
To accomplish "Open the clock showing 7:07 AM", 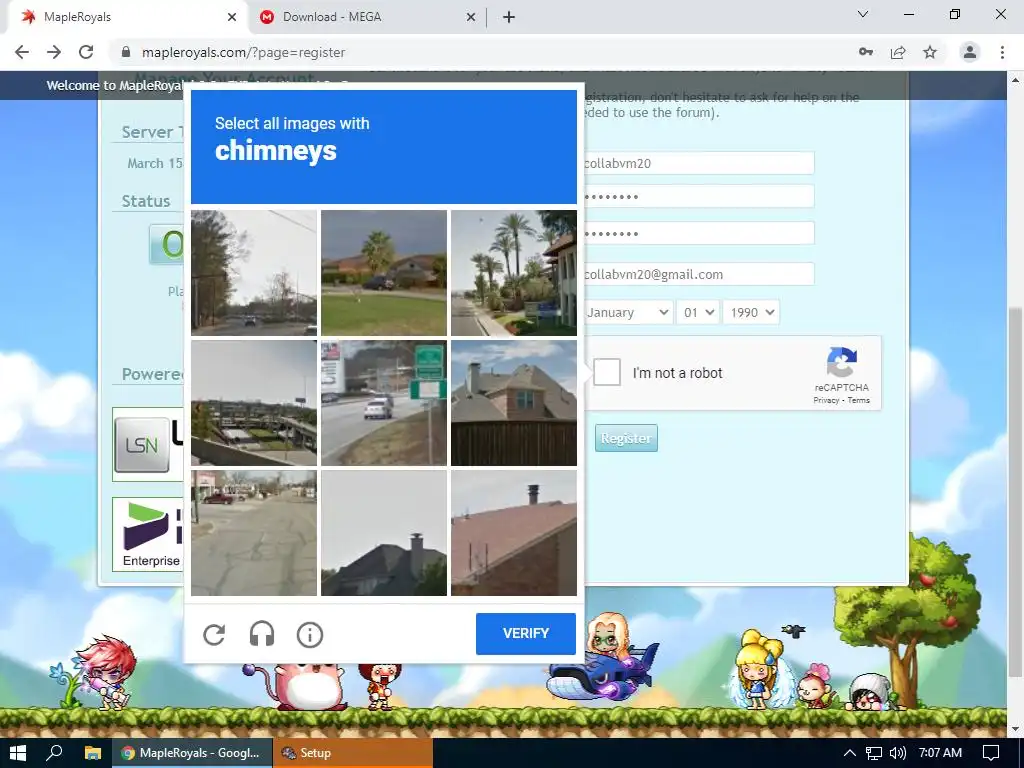I will coord(940,753).
